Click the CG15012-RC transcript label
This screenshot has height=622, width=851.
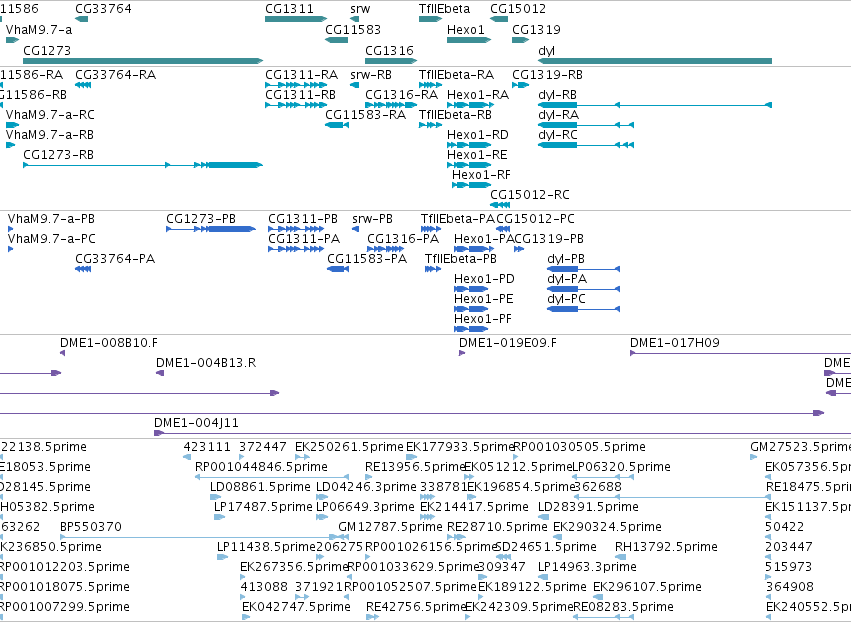pyautogui.click(x=530, y=194)
